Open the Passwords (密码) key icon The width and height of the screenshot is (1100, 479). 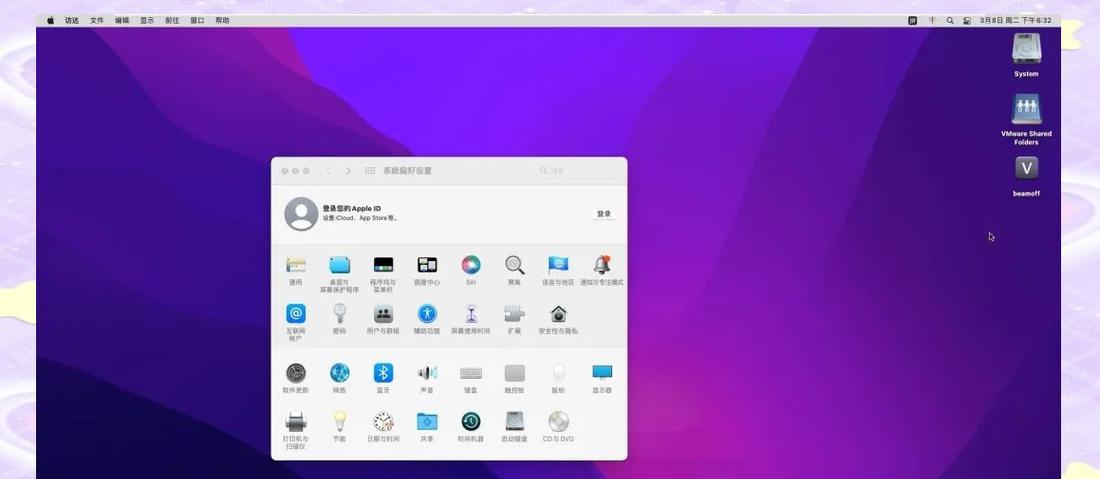(x=340, y=313)
